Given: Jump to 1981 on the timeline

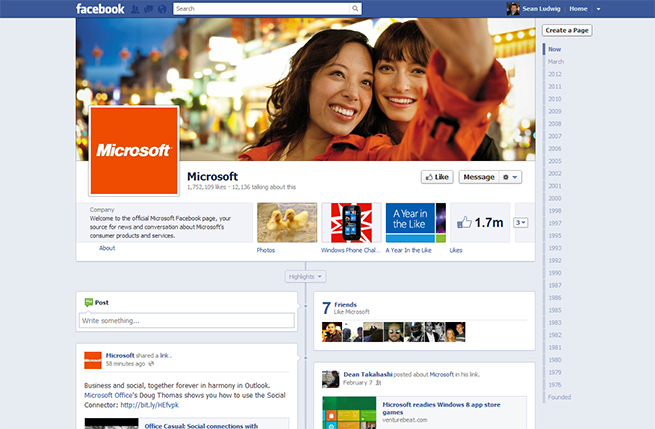Looking at the screenshot, I should pyautogui.click(x=555, y=348).
